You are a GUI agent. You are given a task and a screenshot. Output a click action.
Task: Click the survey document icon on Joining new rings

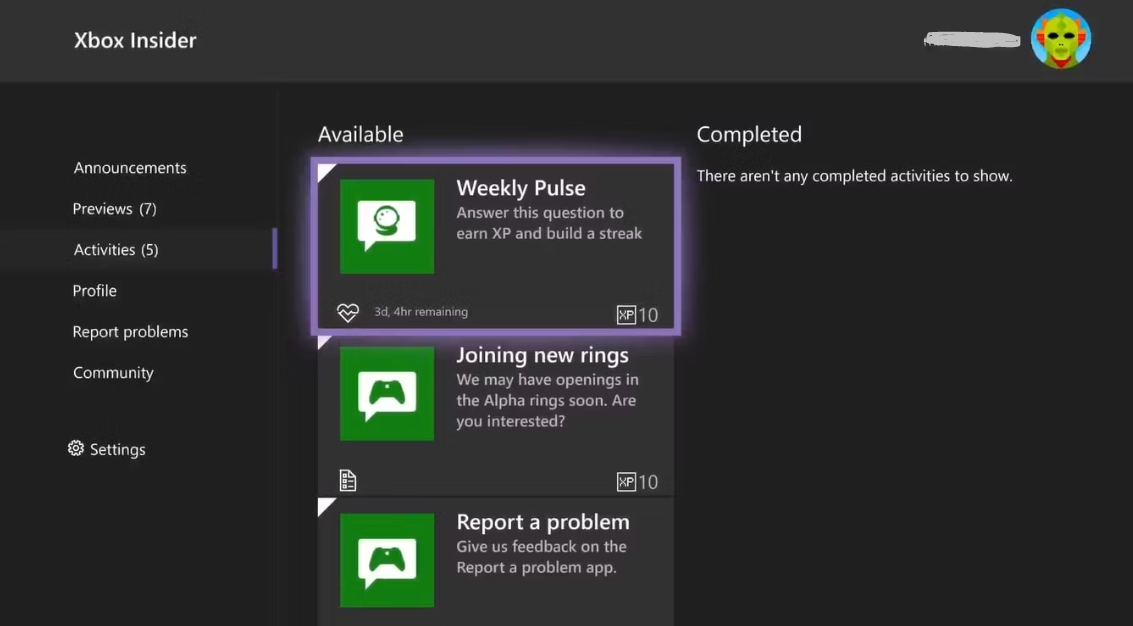pyautogui.click(x=348, y=480)
